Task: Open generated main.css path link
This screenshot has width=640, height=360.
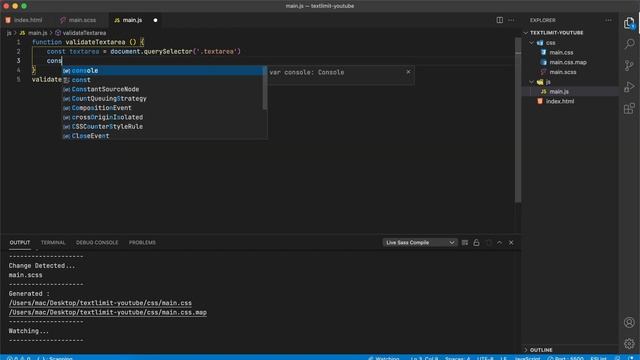Action: click(100, 303)
